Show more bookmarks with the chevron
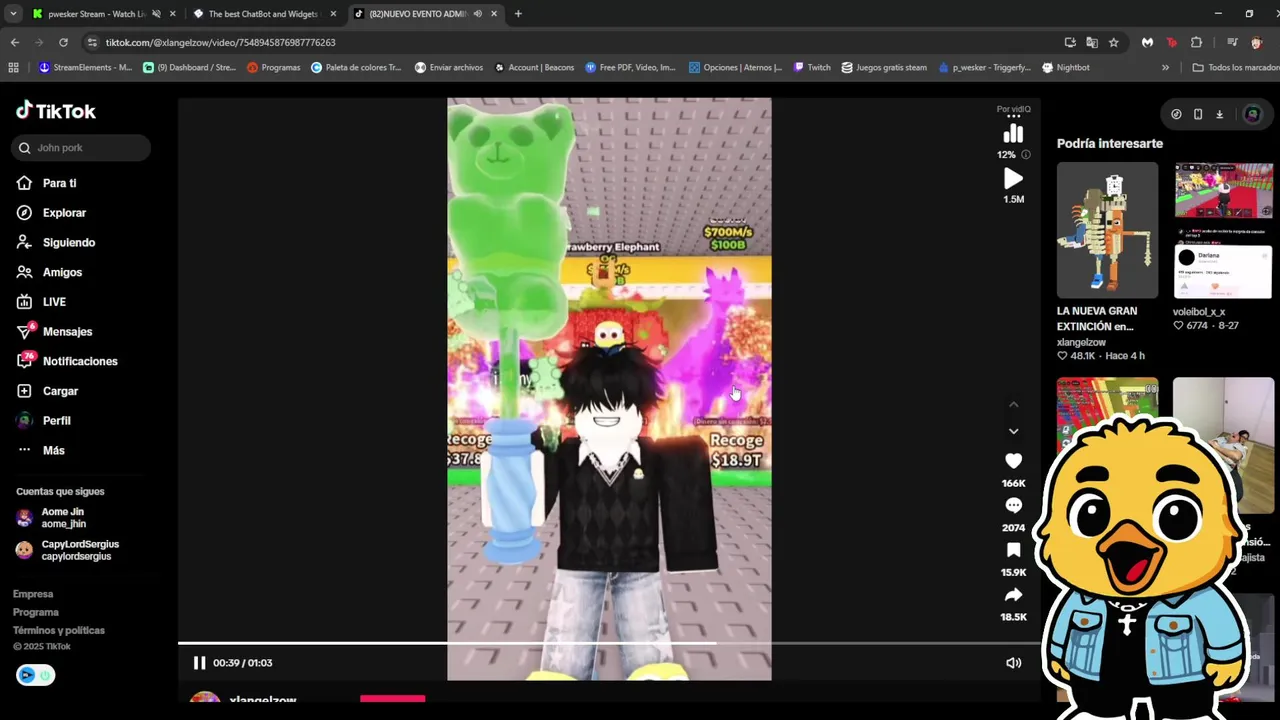This screenshot has width=1280, height=720. (1165, 68)
